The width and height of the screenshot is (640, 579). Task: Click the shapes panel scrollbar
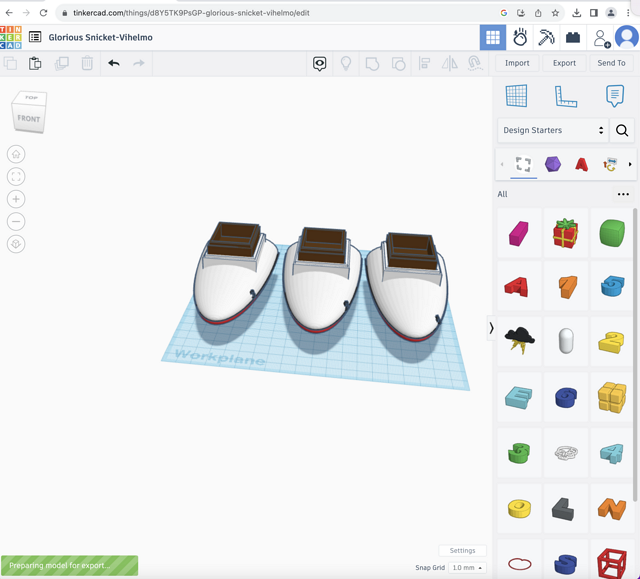point(635,355)
